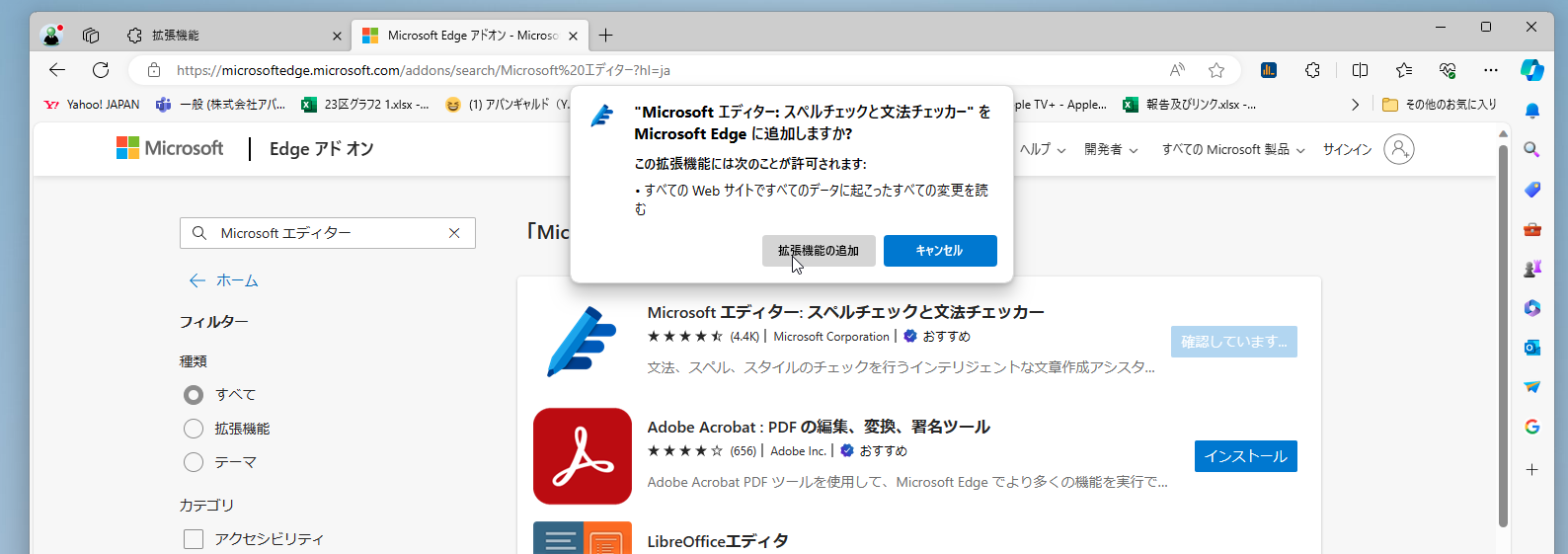The height and width of the screenshot is (554, 1568).
Task: Click the site lock icon in address bar
Action: [x=153, y=70]
